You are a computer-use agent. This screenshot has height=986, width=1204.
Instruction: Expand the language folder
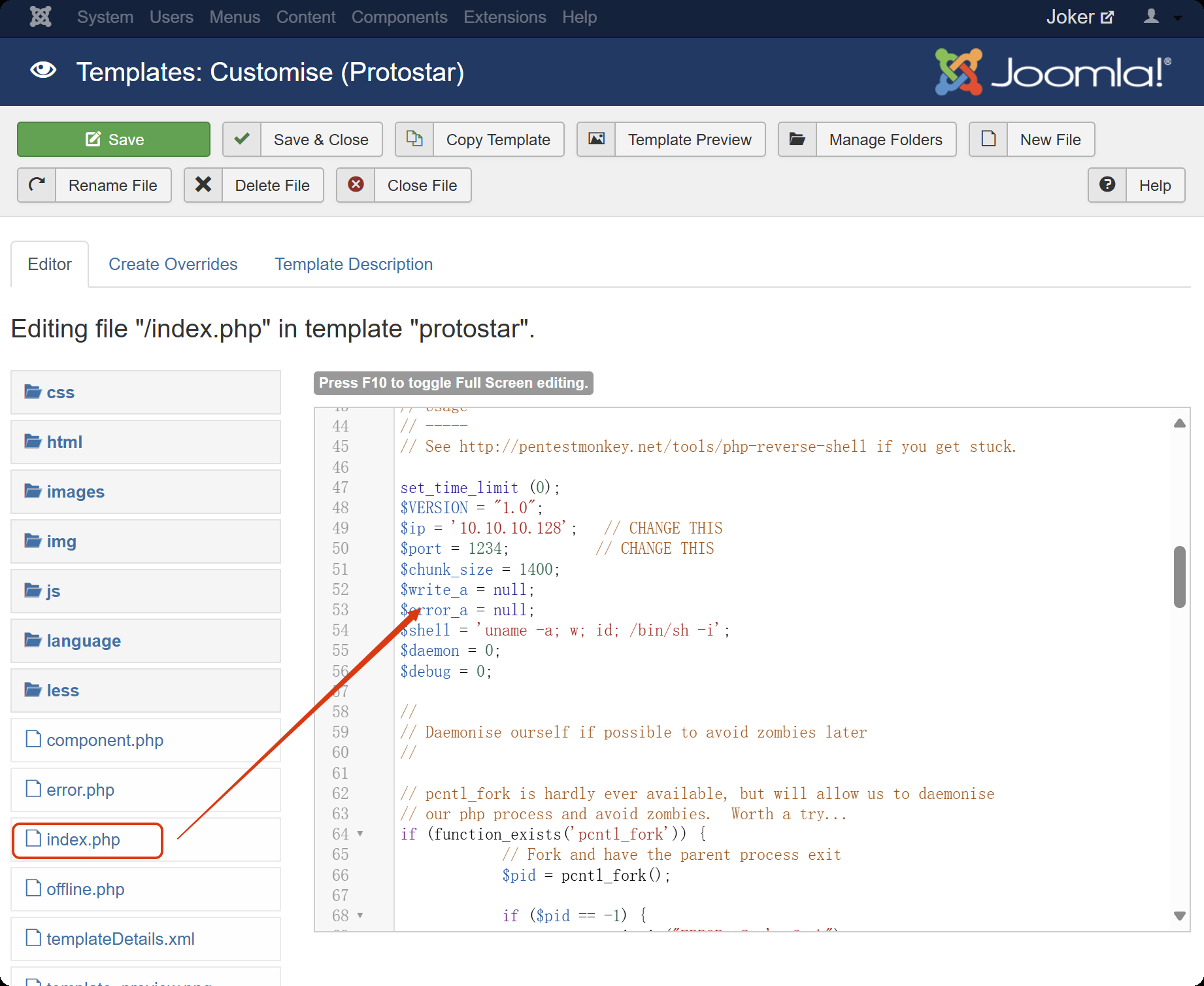click(x=146, y=641)
